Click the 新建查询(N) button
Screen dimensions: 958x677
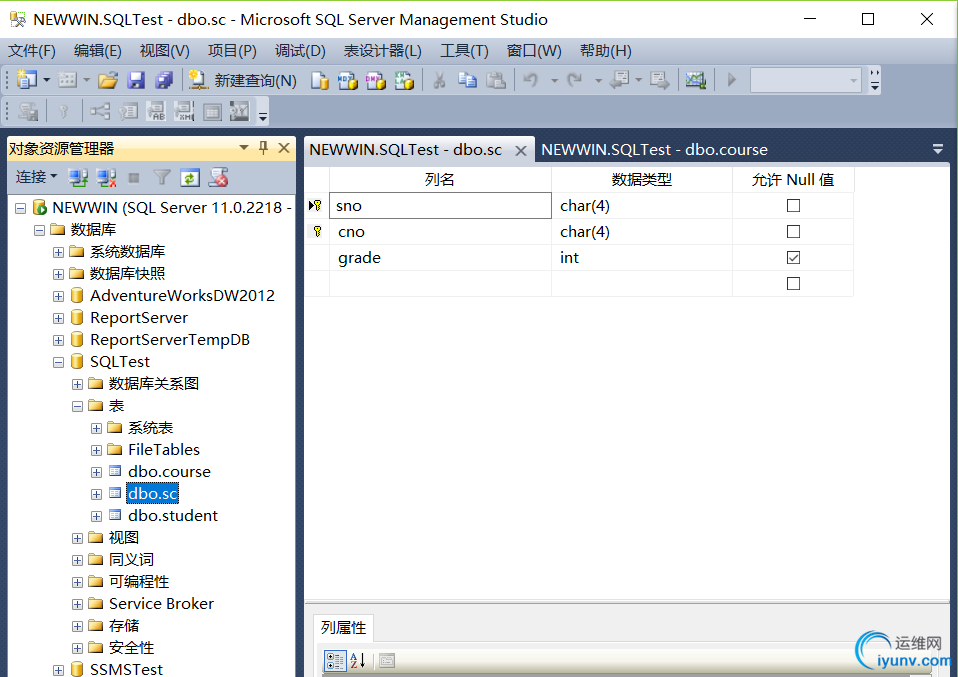pyautogui.click(x=243, y=80)
